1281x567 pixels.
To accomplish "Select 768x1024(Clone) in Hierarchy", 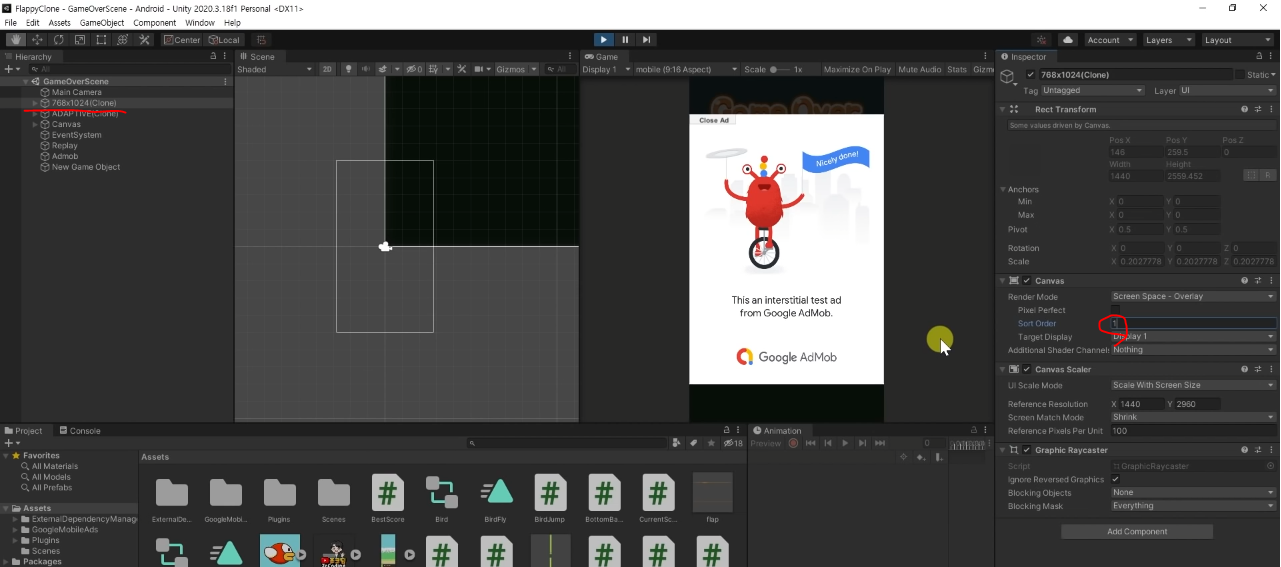I will coord(84,103).
